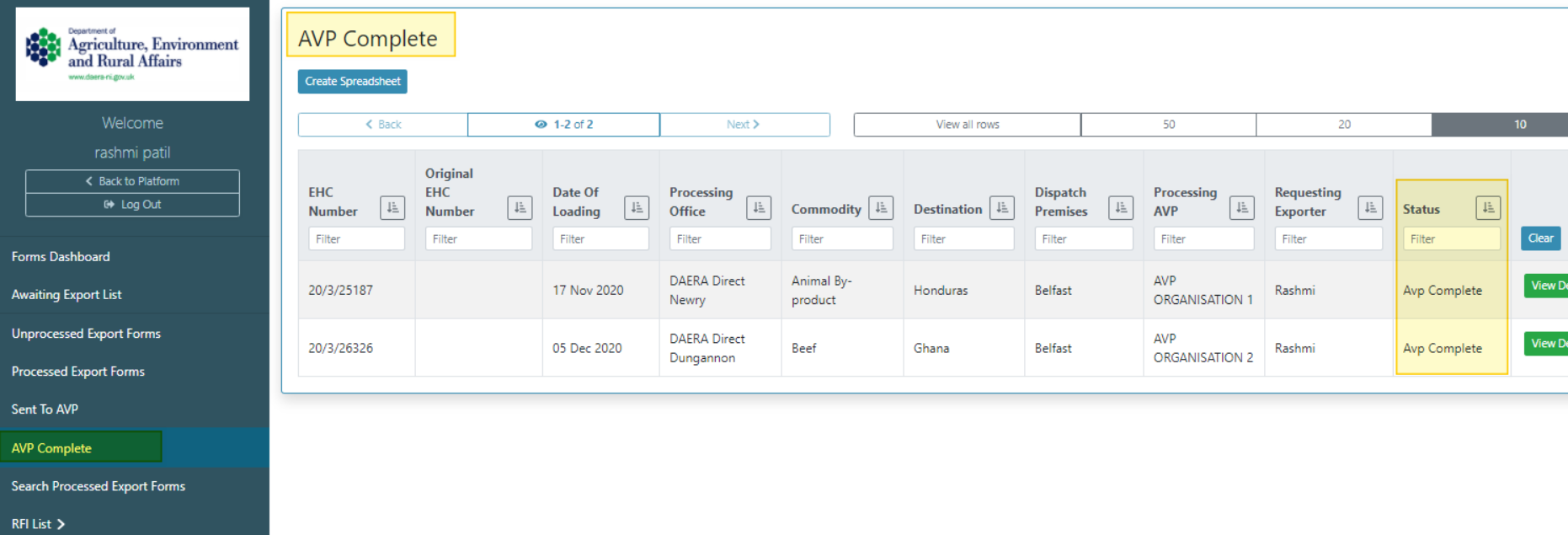
Task: Sort by EHC Number column
Action: [x=392, y=207]
